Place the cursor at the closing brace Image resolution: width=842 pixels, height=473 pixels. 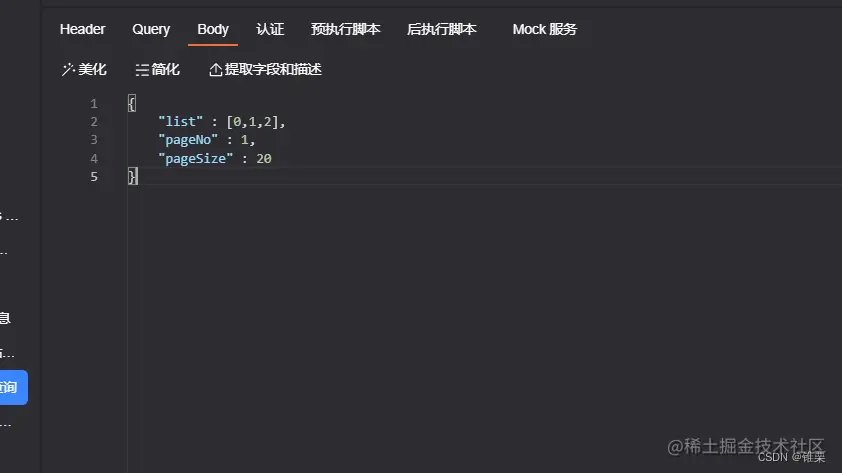point(133,176)
